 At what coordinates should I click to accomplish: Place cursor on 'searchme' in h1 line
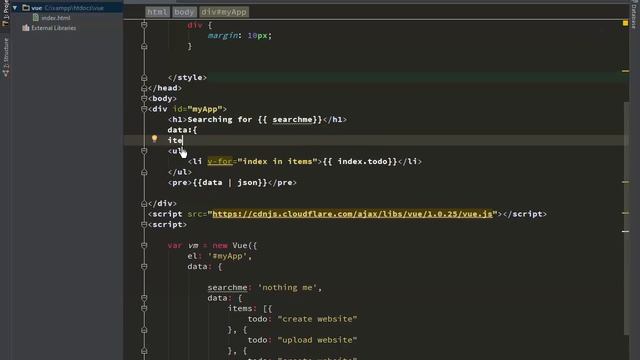pos(292,120)
